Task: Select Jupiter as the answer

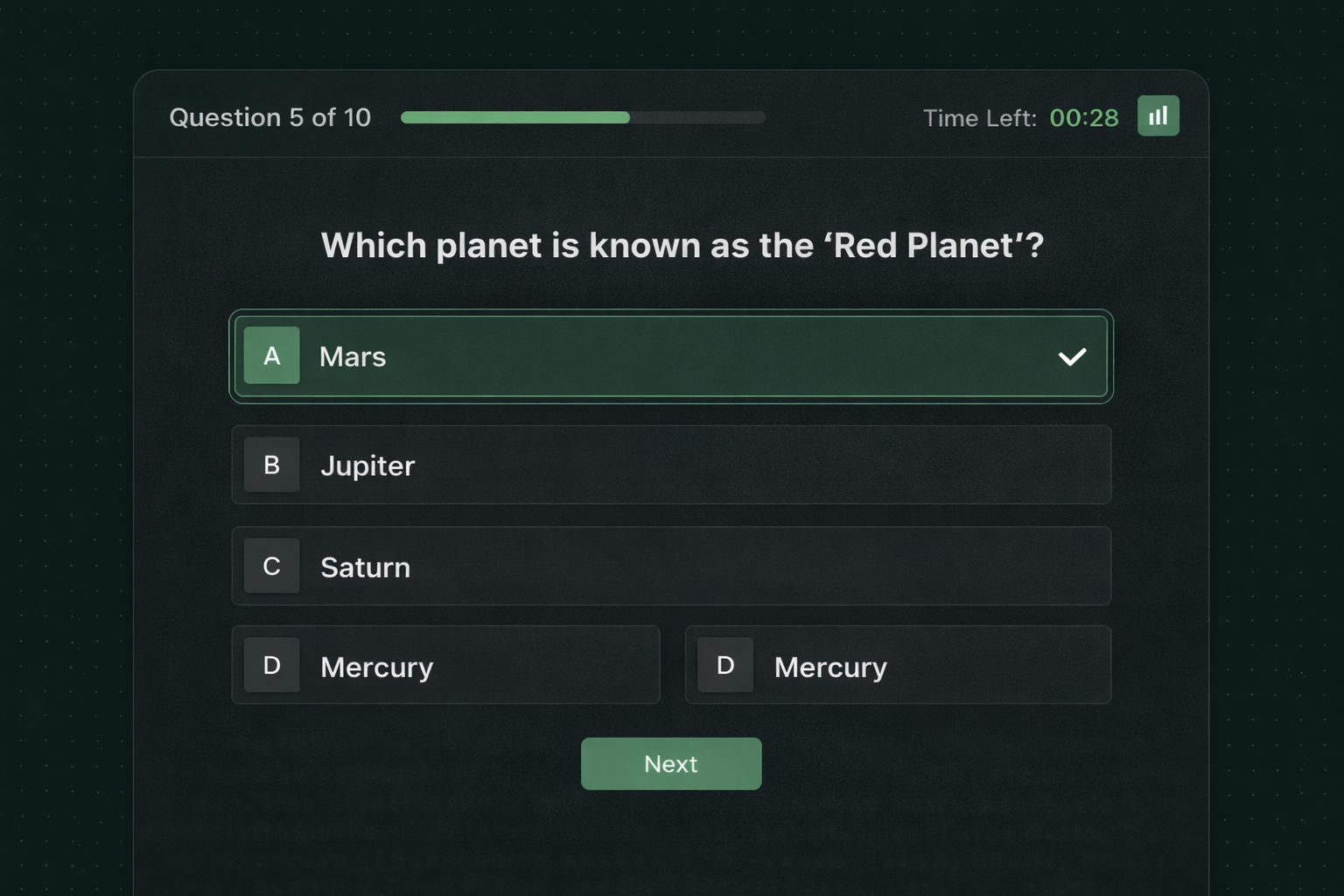Action: [x=367, y=465]
